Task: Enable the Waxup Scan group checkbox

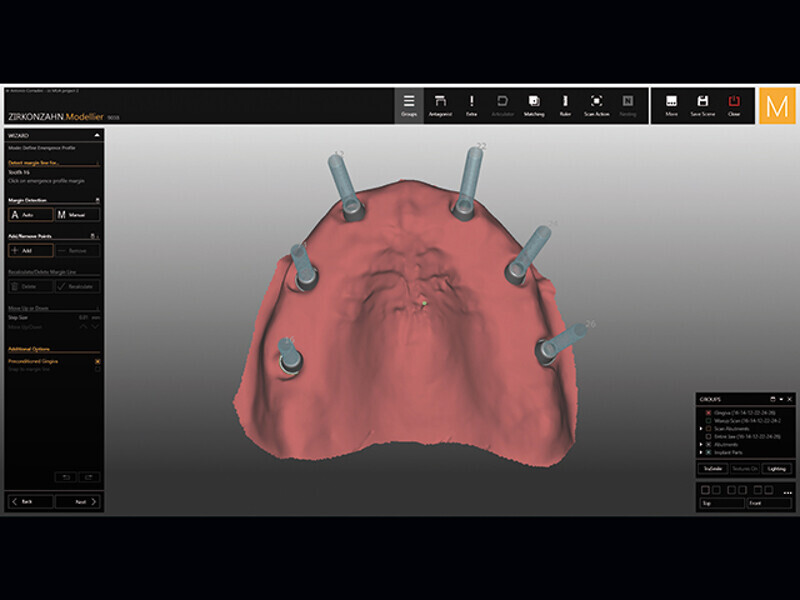Action: click(x=709, y=420)
